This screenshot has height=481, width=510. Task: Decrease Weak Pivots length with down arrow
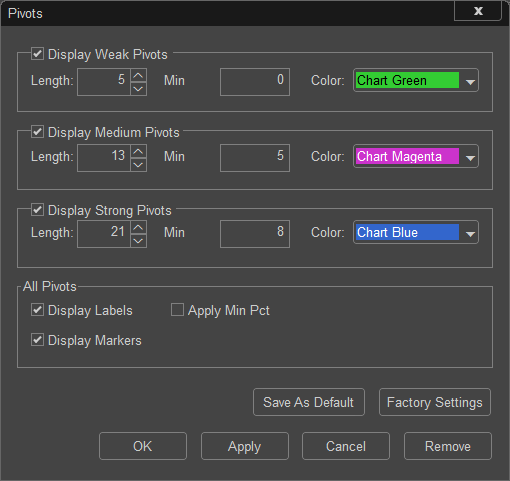pyautogui.click(x=138, y=89)
